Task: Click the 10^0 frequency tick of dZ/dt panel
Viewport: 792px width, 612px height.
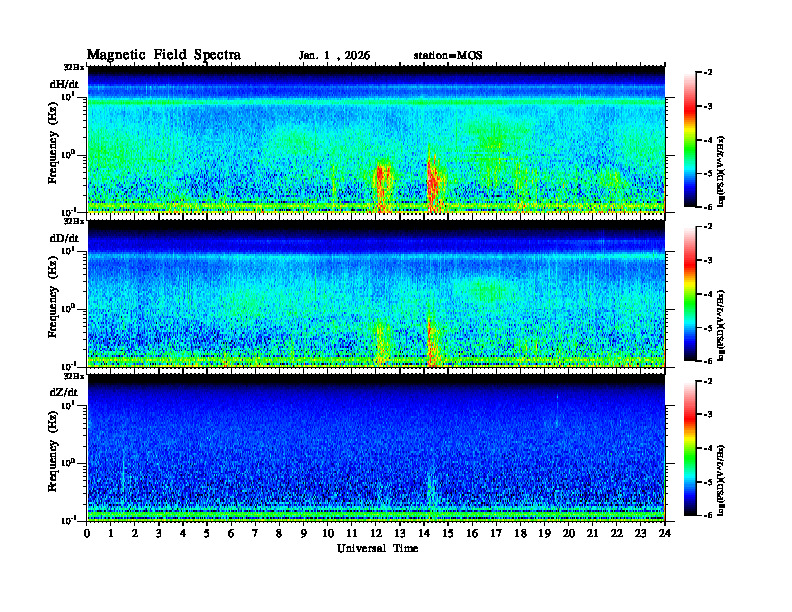Action: point(68,463)
